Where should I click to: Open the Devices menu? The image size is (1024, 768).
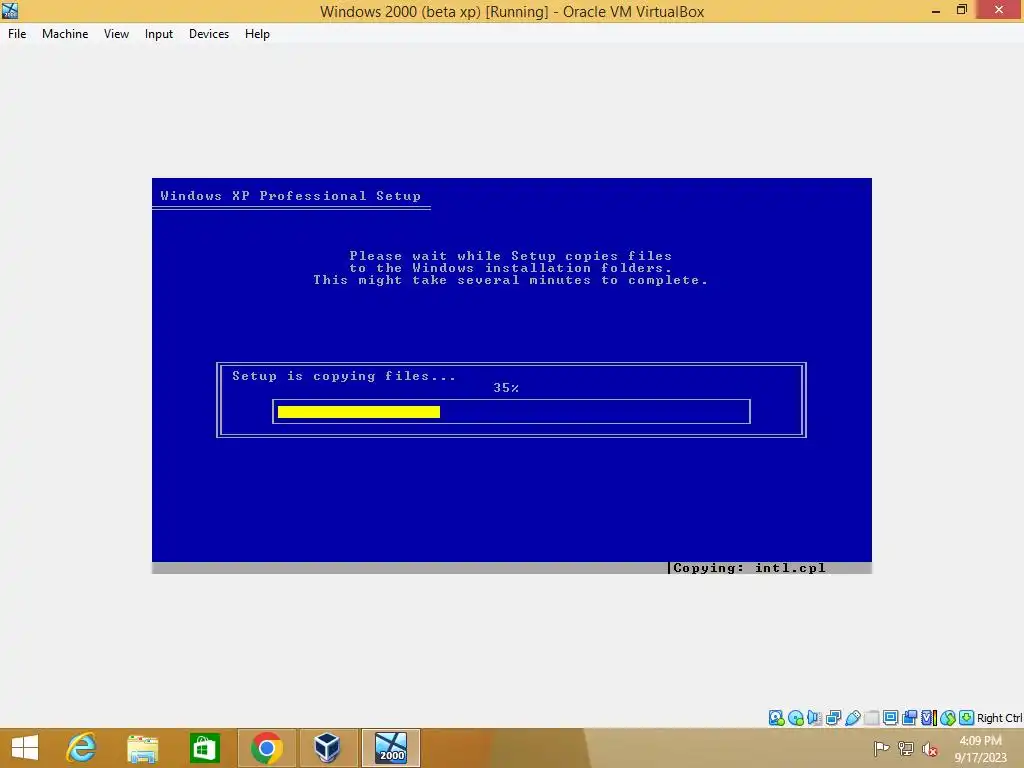(209, 34)
